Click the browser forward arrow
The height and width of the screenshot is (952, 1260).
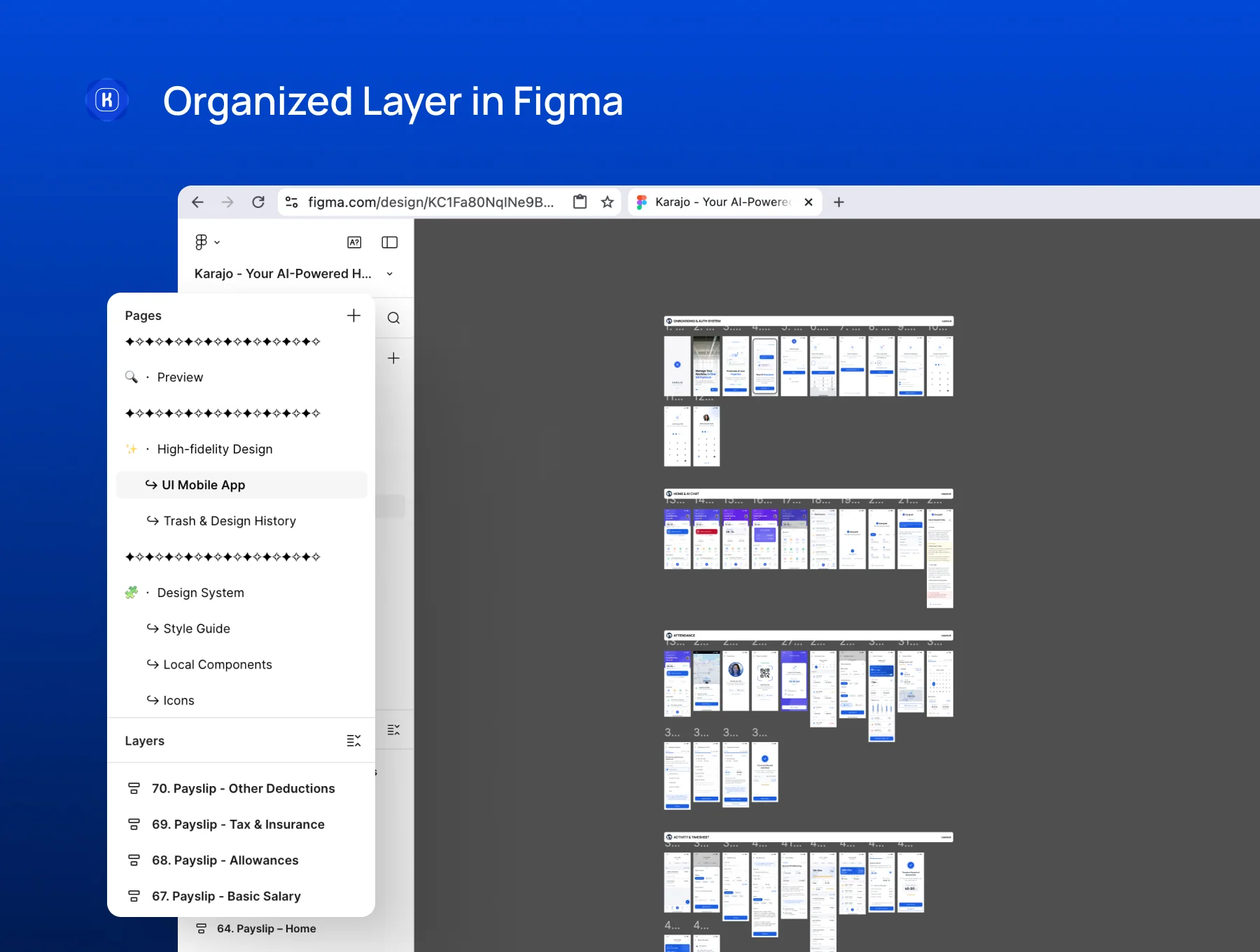click(227, 202)
